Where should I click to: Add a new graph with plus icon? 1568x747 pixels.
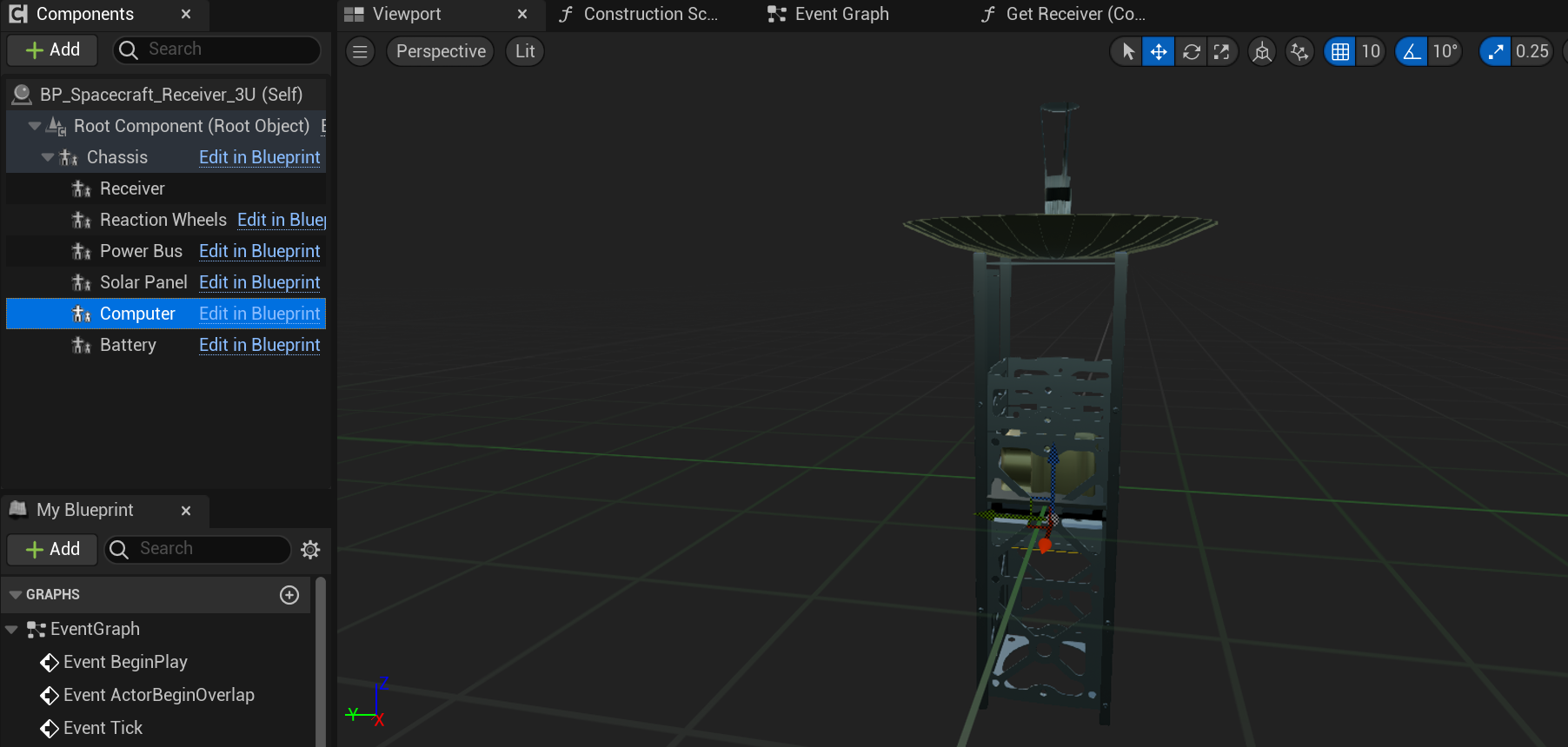pyautogui.click(x=289, y=595)
